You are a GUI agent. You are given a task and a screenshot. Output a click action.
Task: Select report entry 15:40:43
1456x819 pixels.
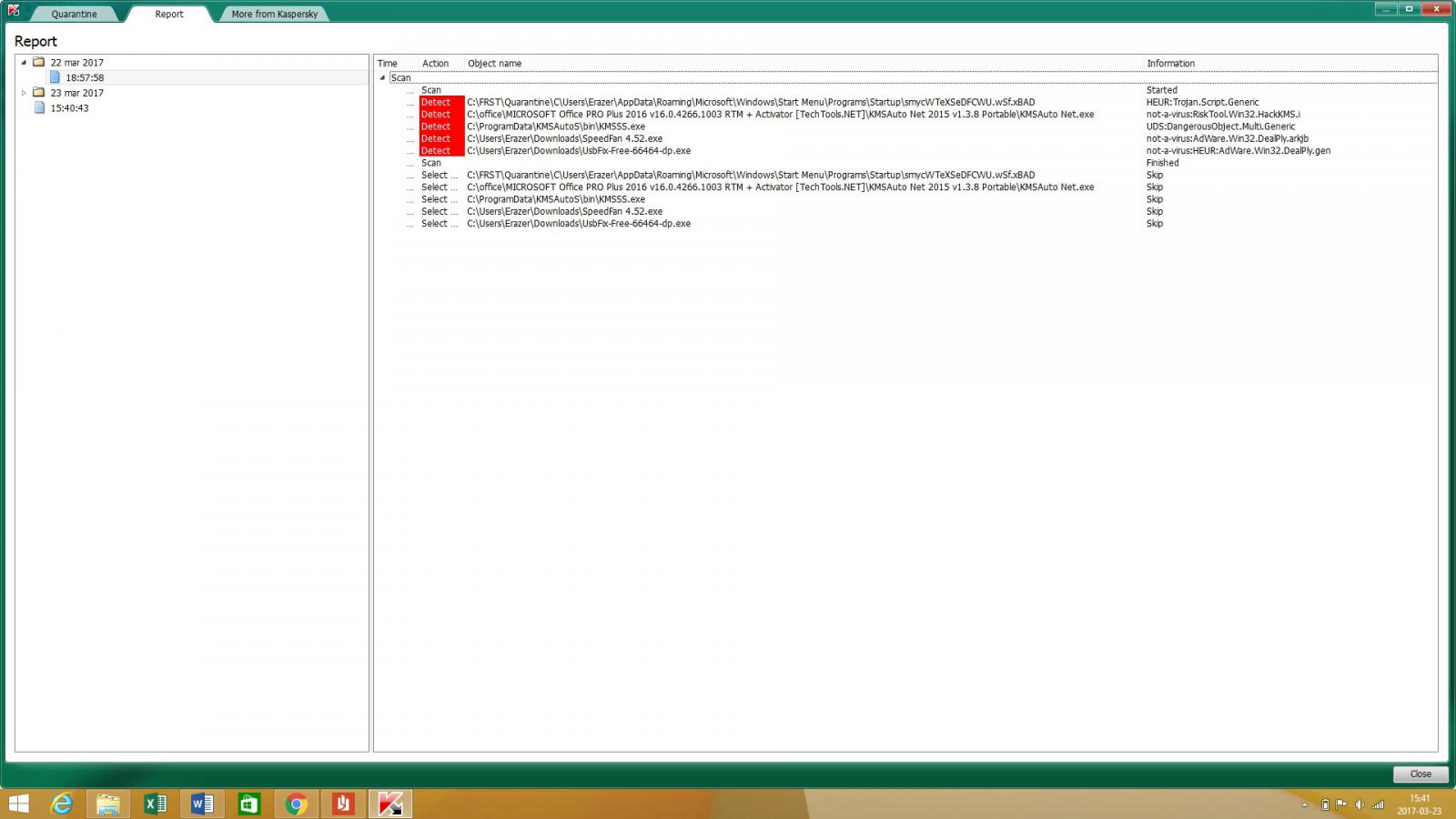(70, 108)
